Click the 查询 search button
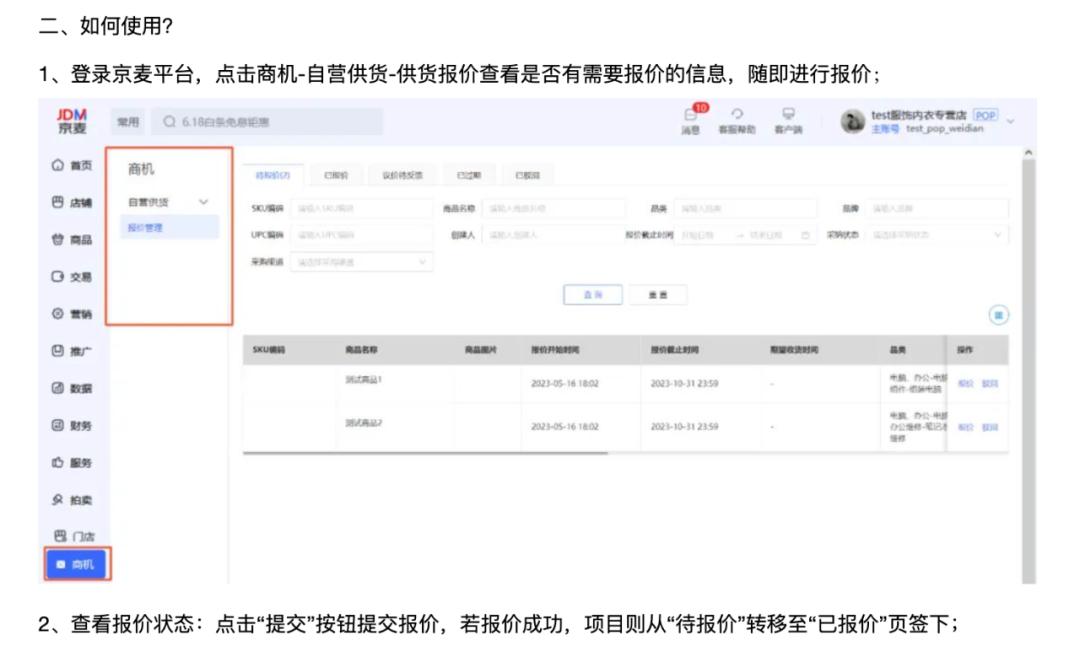Screen dimensions: 1080x657 592,295
